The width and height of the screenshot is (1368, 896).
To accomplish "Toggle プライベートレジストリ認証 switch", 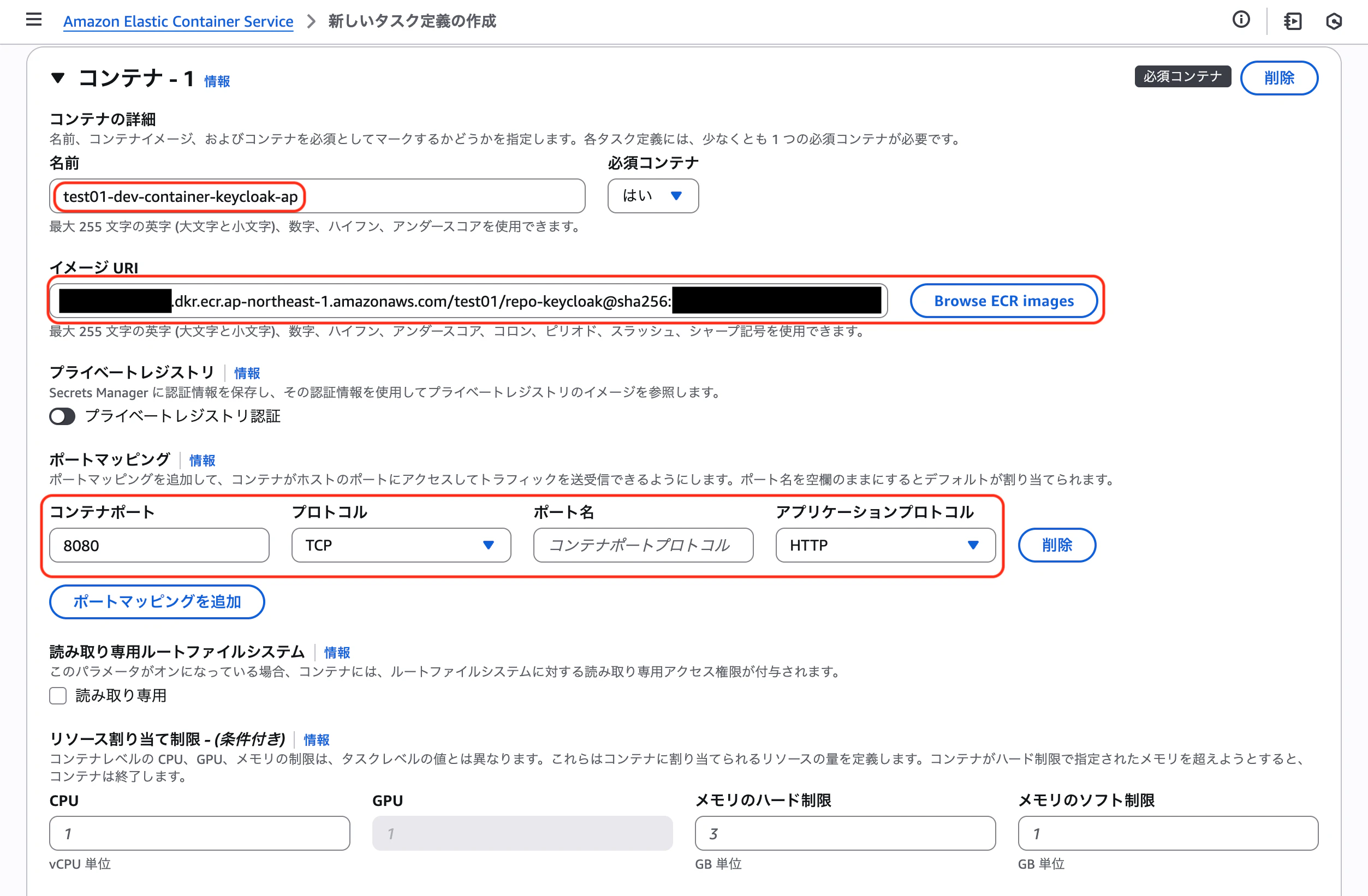I will 62,416.
